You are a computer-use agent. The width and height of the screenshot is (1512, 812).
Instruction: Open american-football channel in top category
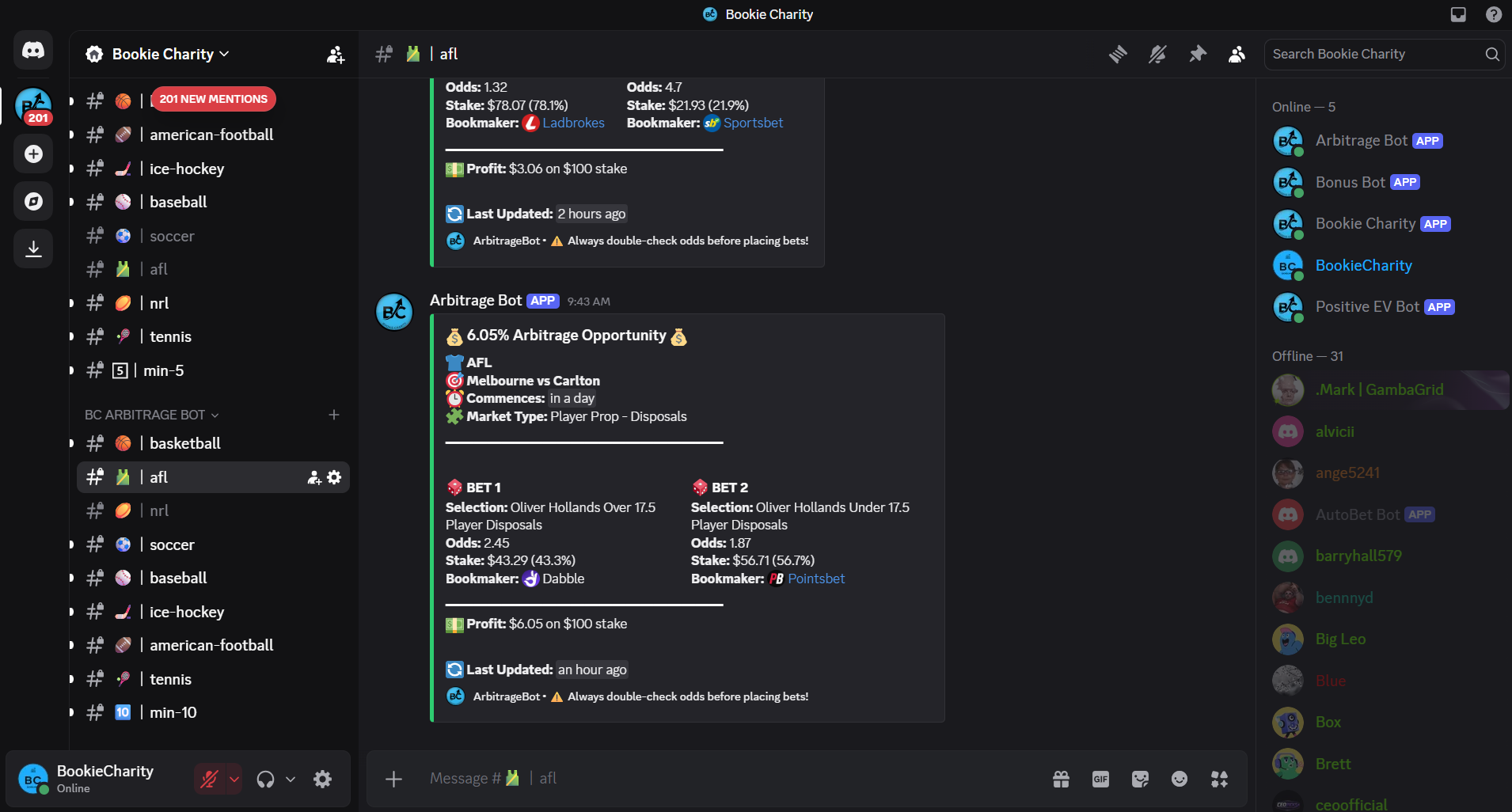(212, 135)
